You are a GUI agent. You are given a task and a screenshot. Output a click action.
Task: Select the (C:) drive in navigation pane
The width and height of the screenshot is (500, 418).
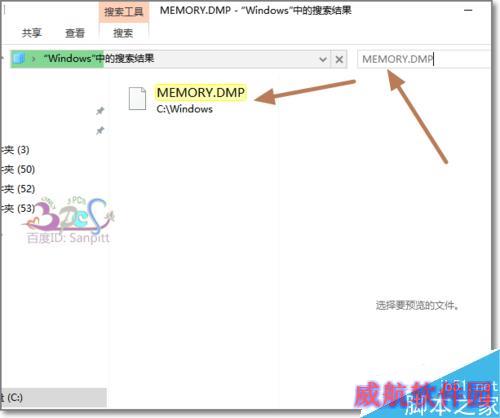pyautogui.click(x=53, y=397)
